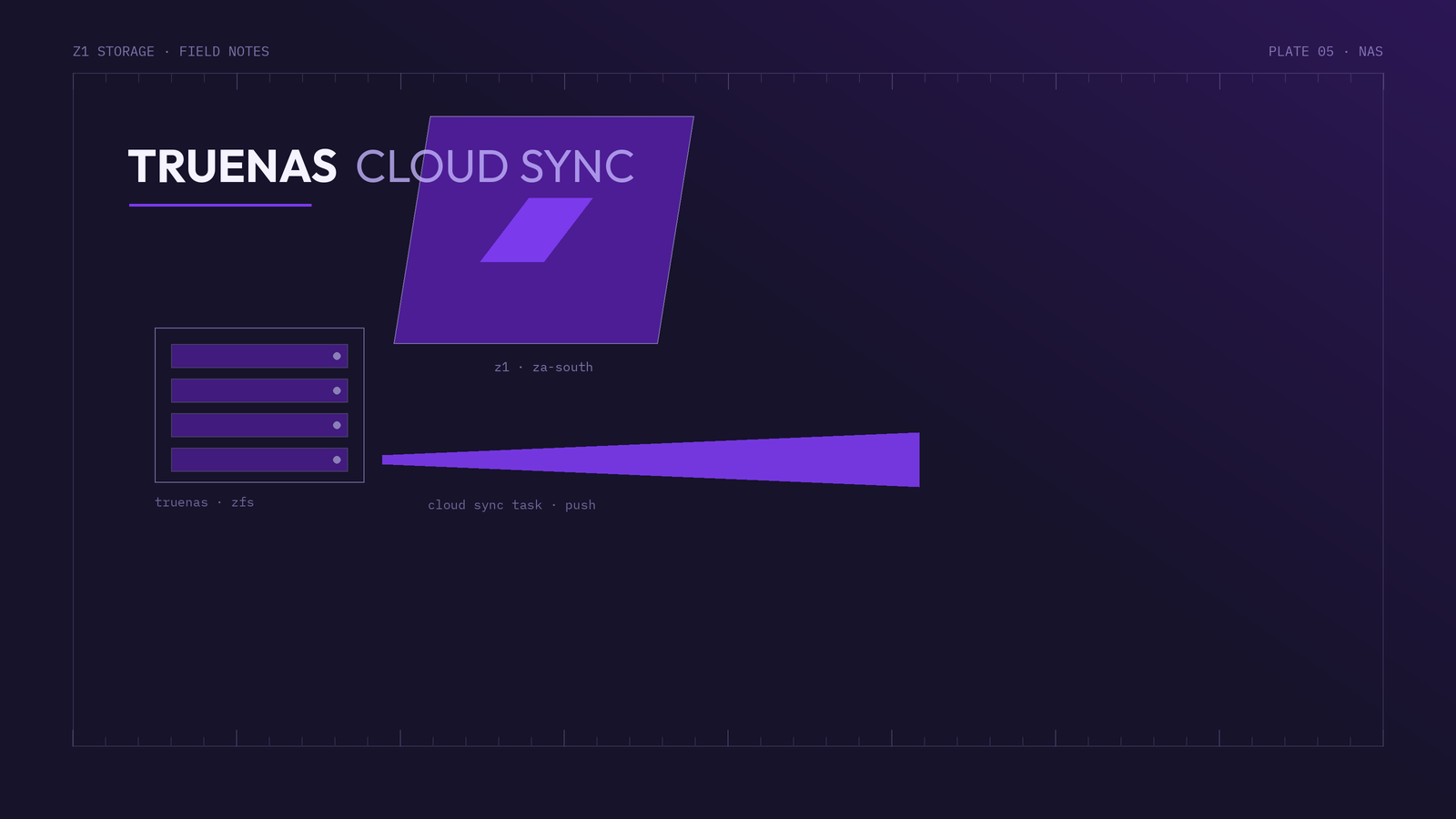Screen dimensions: 1456x819
Task: Click the "PLATE 05 · NAS" label
Action: (1326, 52)
